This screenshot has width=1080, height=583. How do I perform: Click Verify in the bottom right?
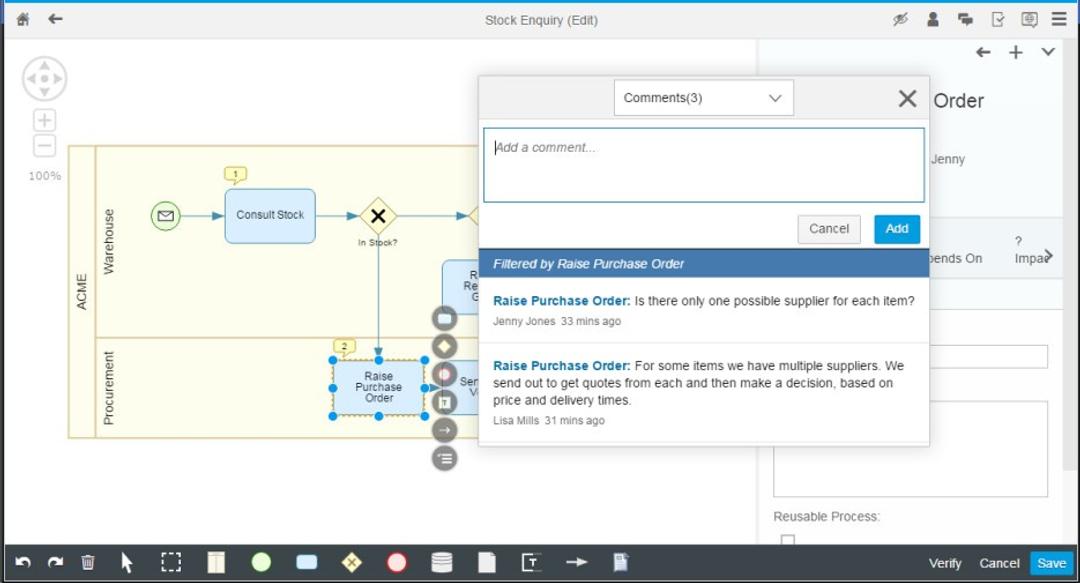(x=944, y=563)
